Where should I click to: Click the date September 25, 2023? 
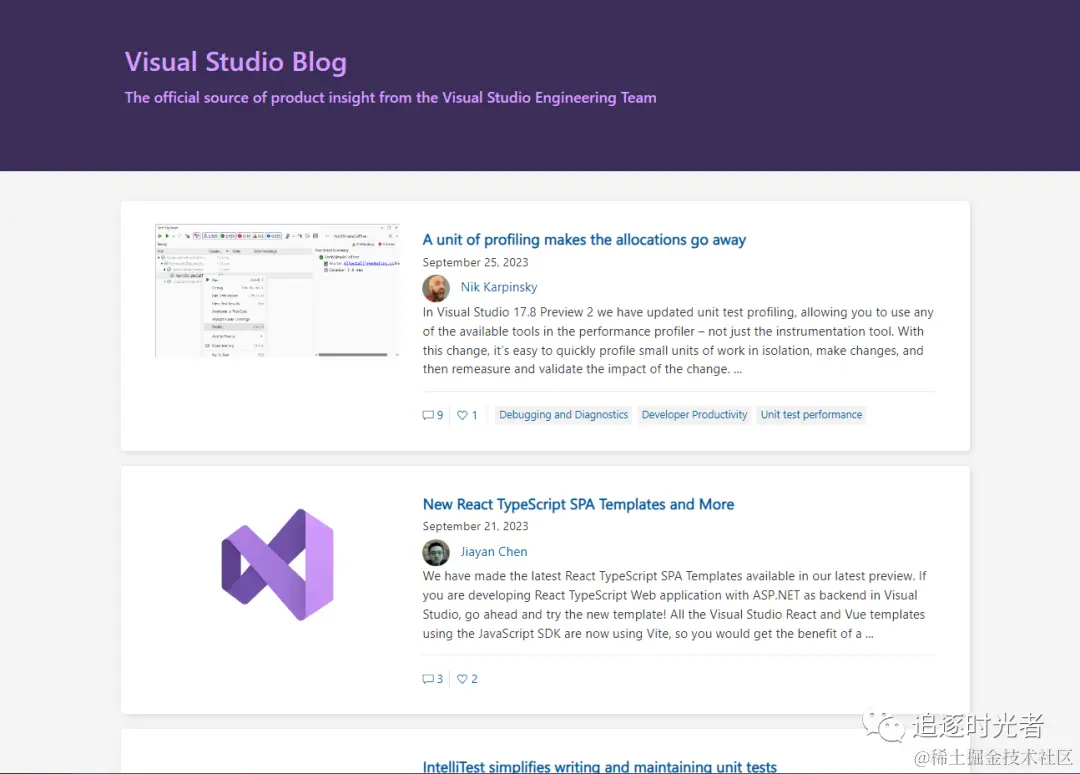click(x=475, y=262)
